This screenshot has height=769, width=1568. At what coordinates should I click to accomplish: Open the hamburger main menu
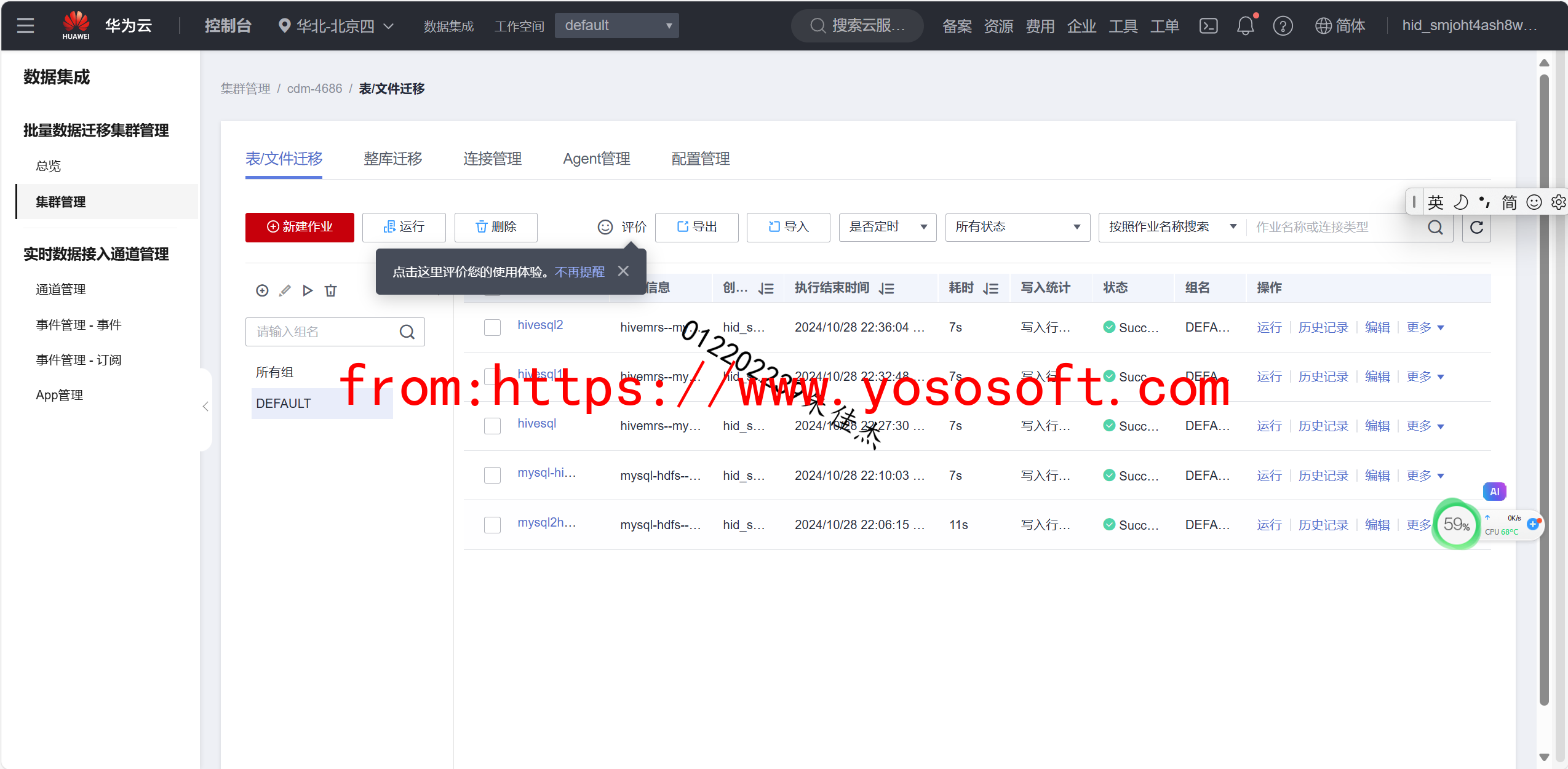[25, 26]
